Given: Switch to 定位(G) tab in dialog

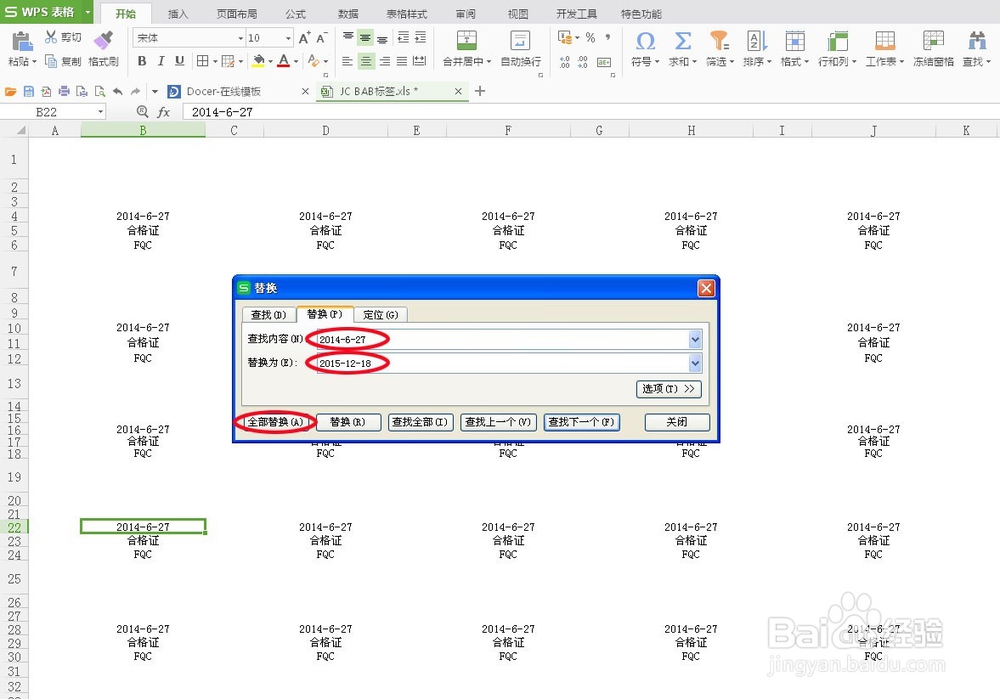Looking at the screenshot, I should click(x=381, y=314).
